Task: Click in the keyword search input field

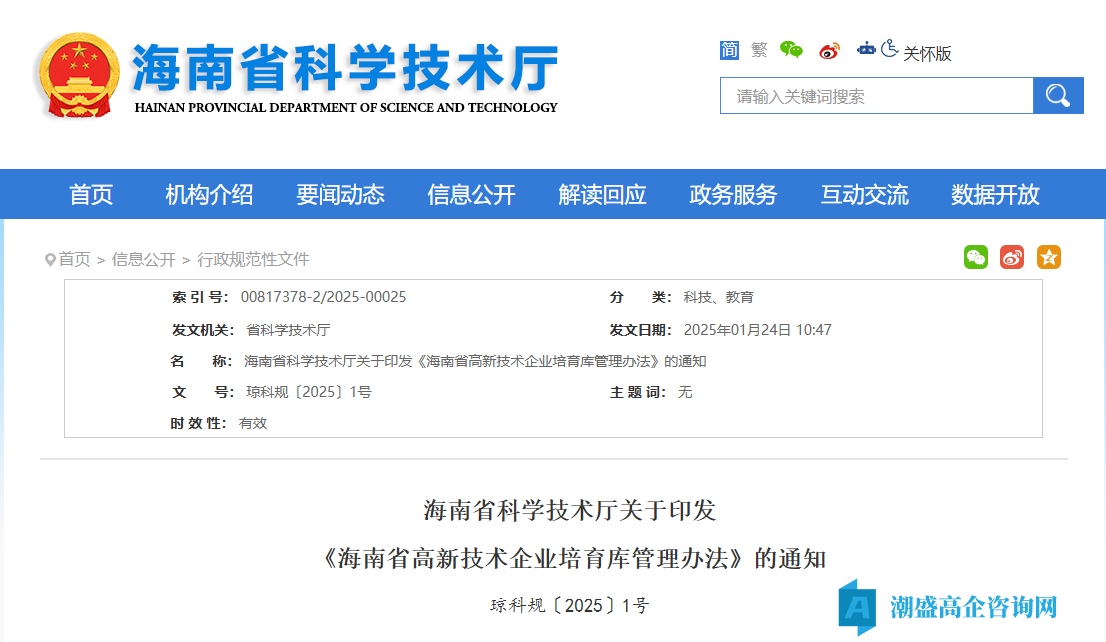Action: pyautogui.click(x=876, y=96)
